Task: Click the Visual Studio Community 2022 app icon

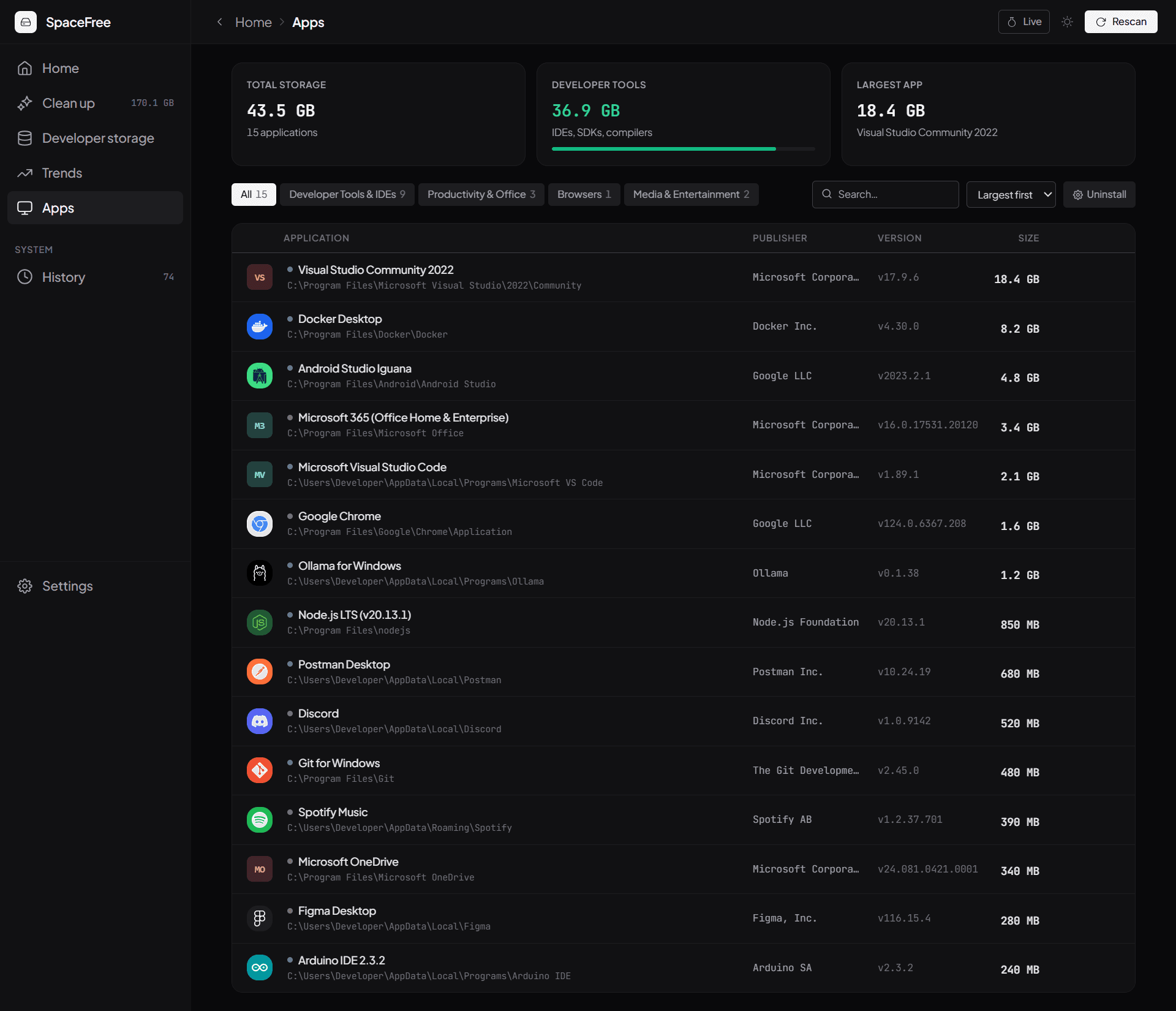Action: pos(260,278)
